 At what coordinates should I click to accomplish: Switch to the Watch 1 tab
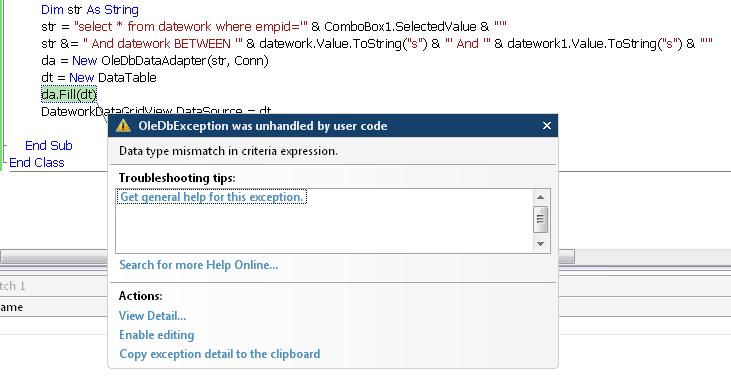(x=13, y=286)
